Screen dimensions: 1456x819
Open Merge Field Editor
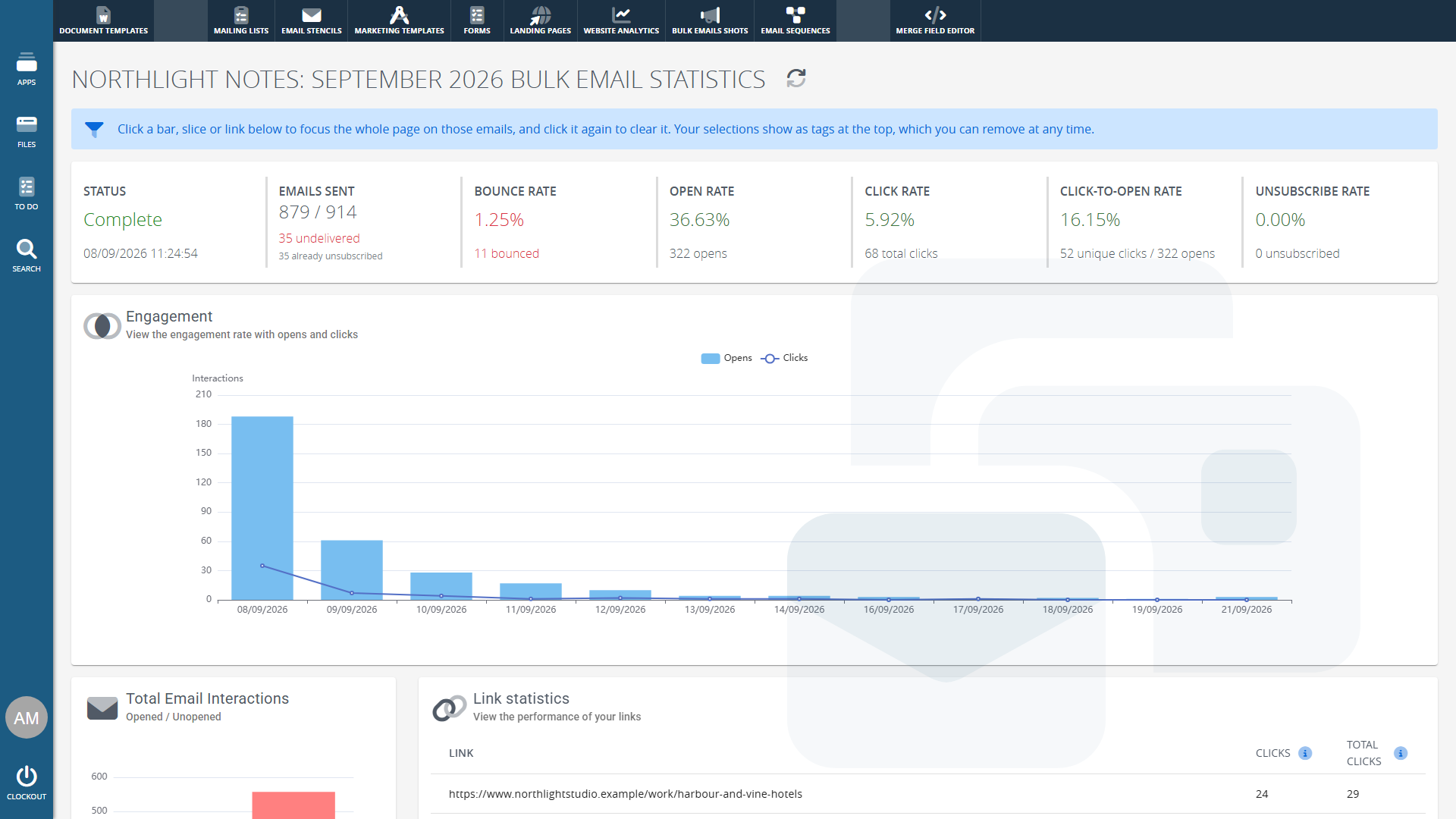click(935, 20)
